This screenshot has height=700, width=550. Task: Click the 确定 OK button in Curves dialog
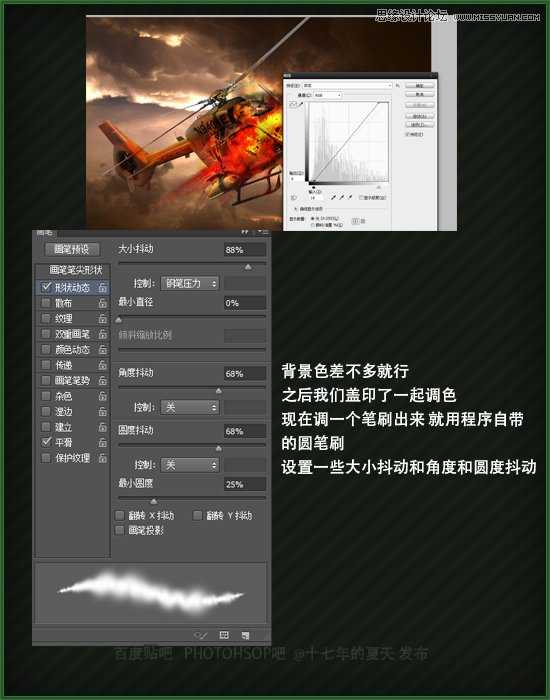pyautogui.click(x=419, y=85)
